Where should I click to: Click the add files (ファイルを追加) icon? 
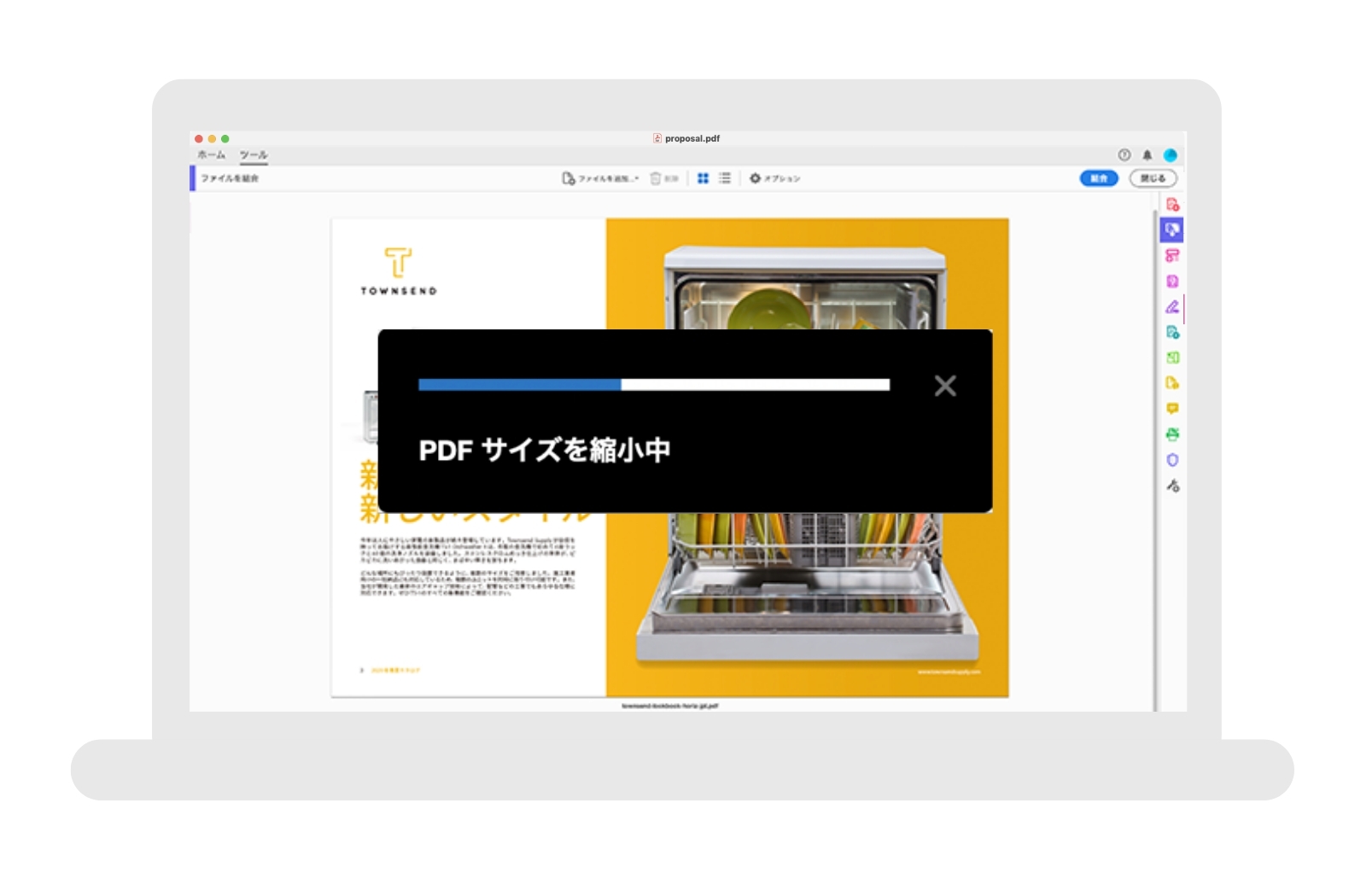(568, 178)
